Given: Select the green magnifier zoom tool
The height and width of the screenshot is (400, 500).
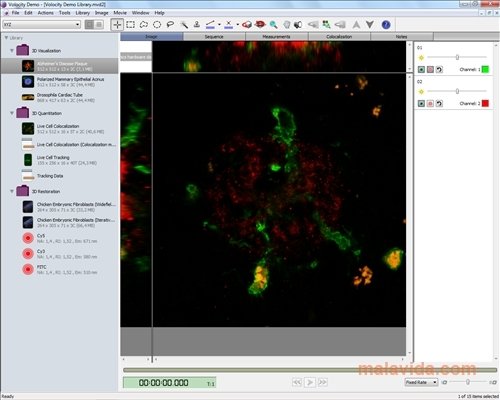Looking at the screenshot, I should 273,25.
